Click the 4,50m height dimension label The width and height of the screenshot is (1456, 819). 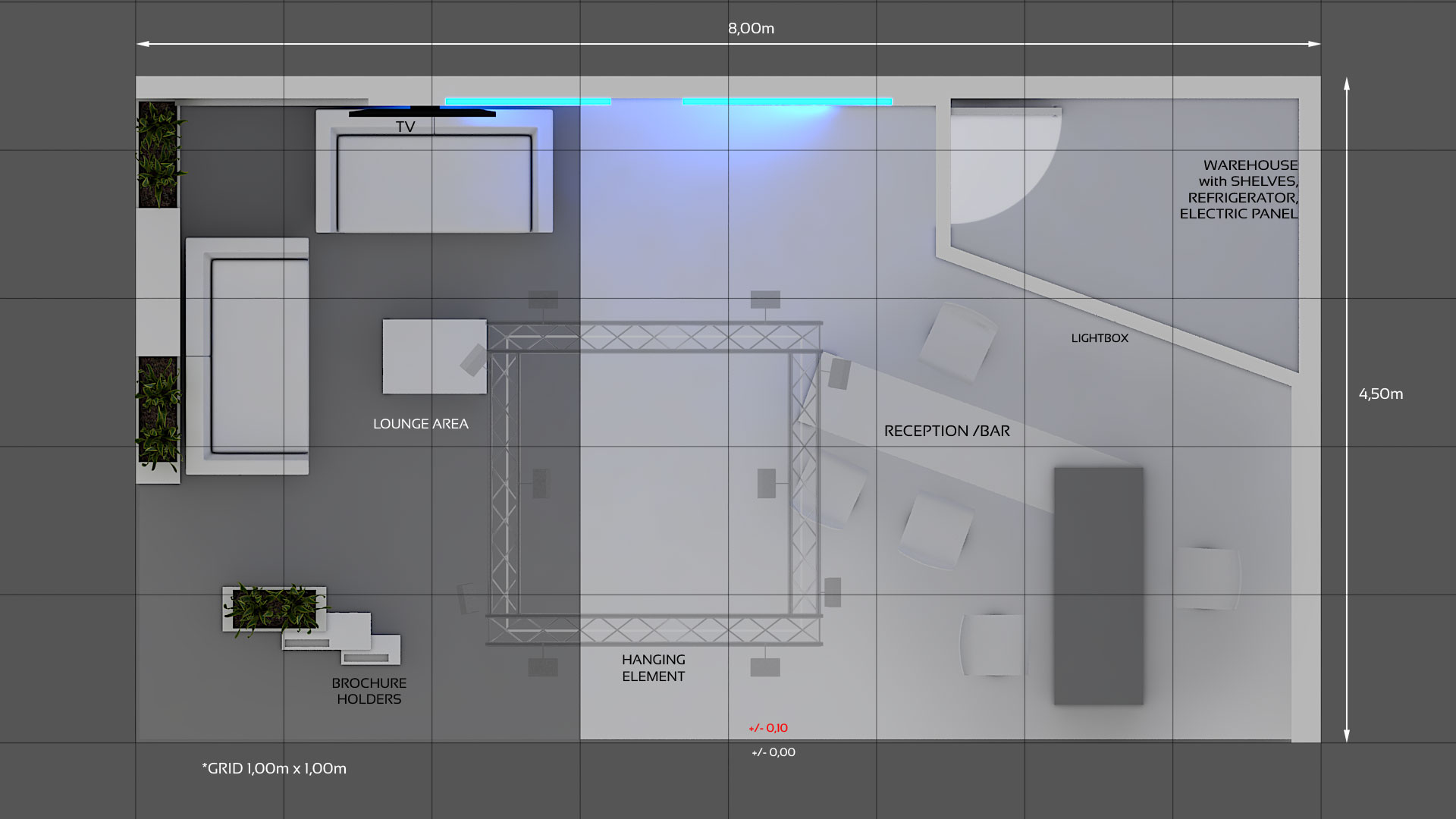click(1380, 394)
